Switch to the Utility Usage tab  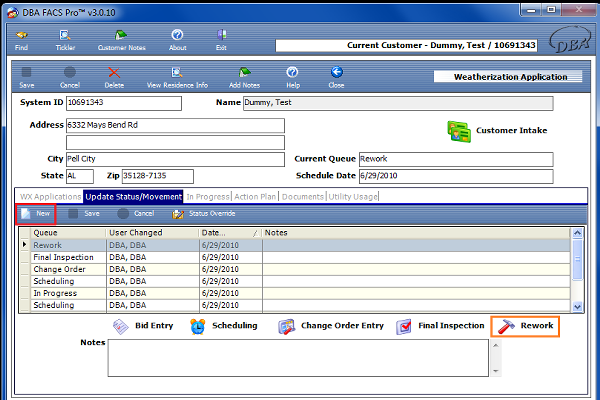353,197
